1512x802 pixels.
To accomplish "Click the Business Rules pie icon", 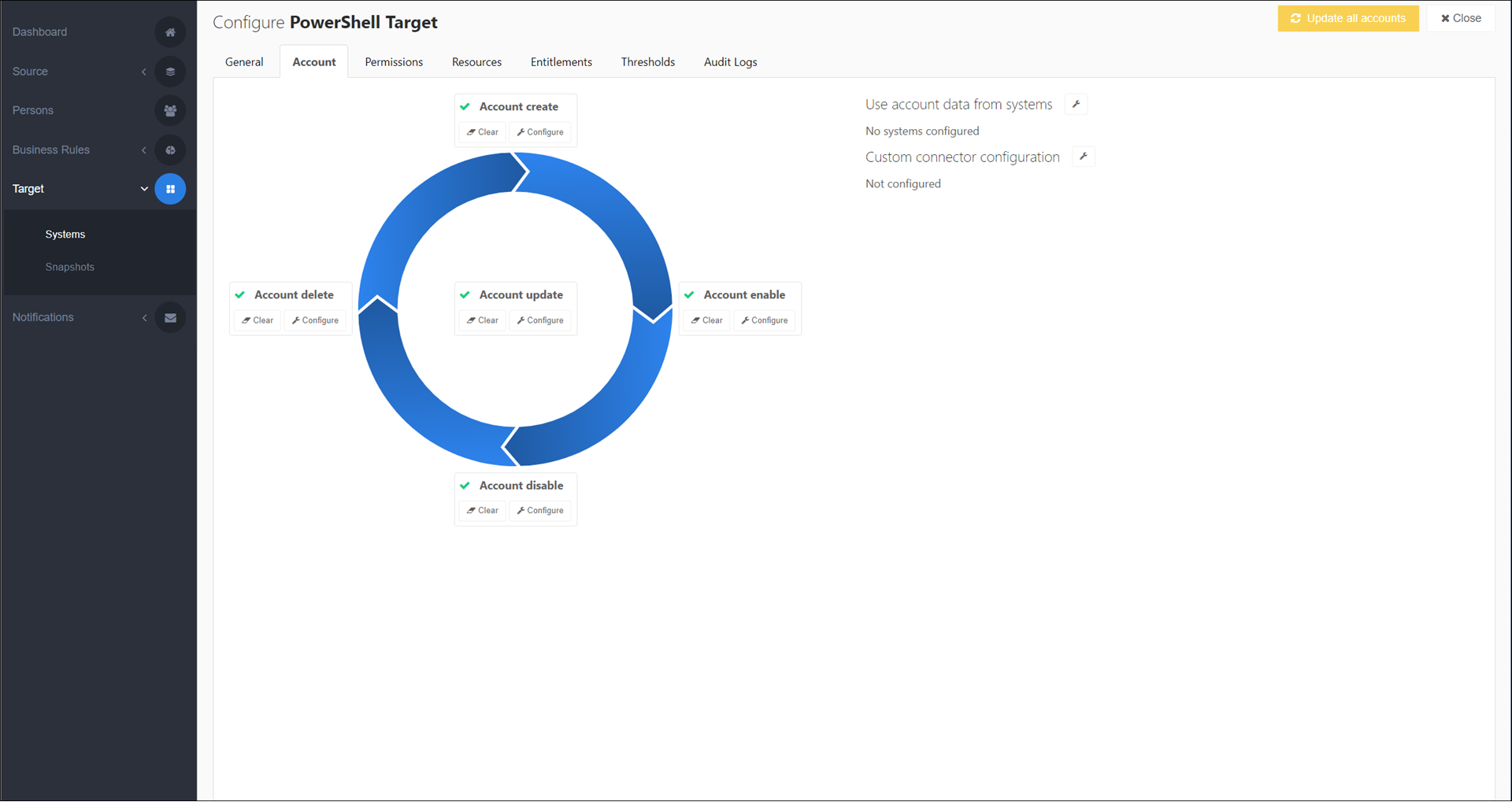I will [x=170, y=150].
